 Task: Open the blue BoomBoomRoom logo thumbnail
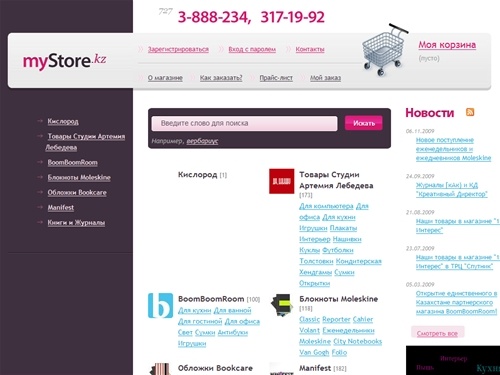[160, 305]
